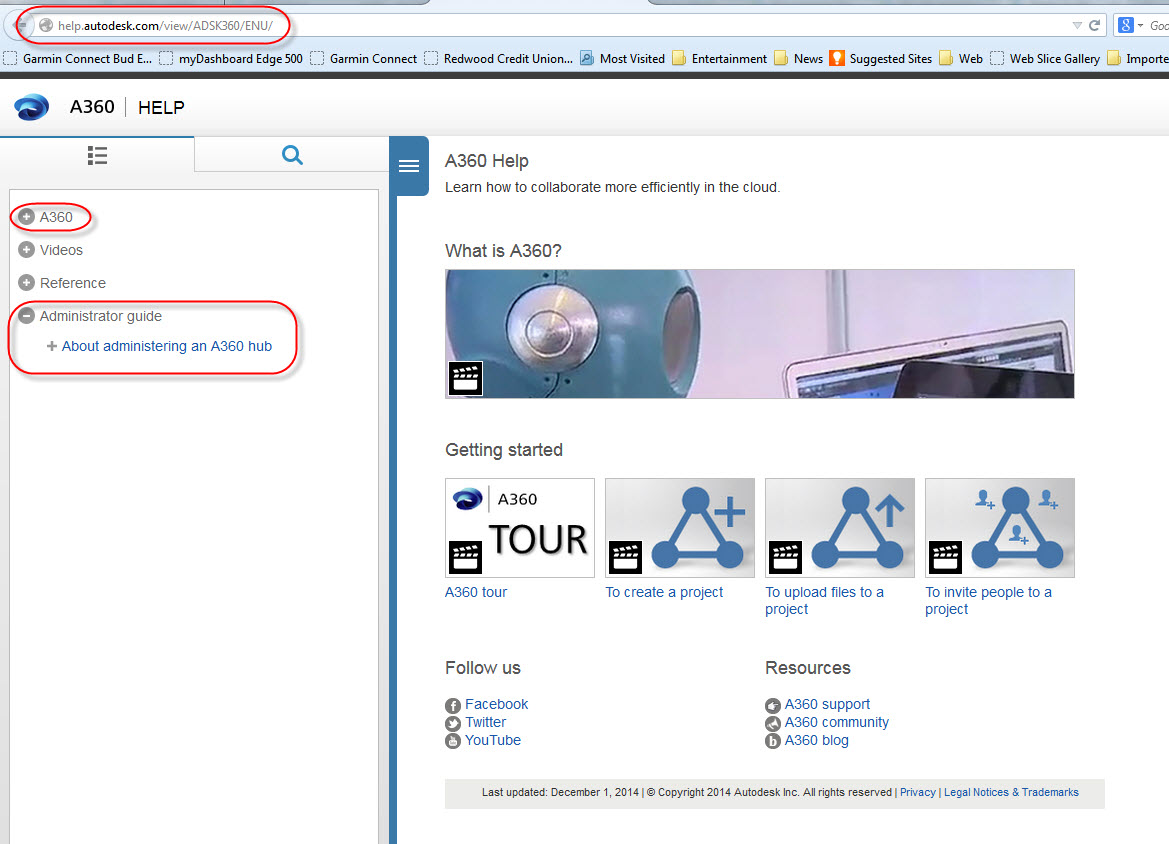
Task: Click the A360 community icon under Resources
Action: tap(772, 723)
